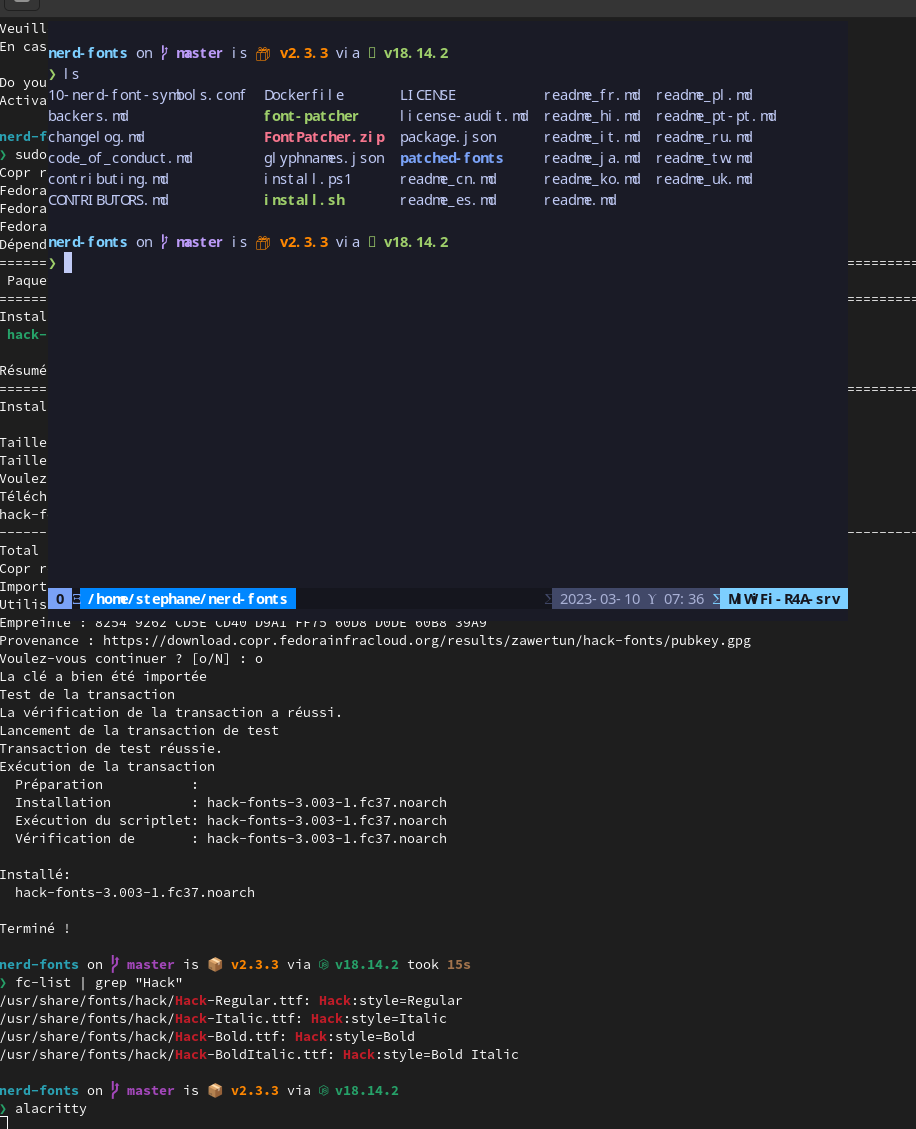Select the file readme_es.md
Image resolution: width=916 pixels, height=1129 pixels.
(x=448, y=199)
